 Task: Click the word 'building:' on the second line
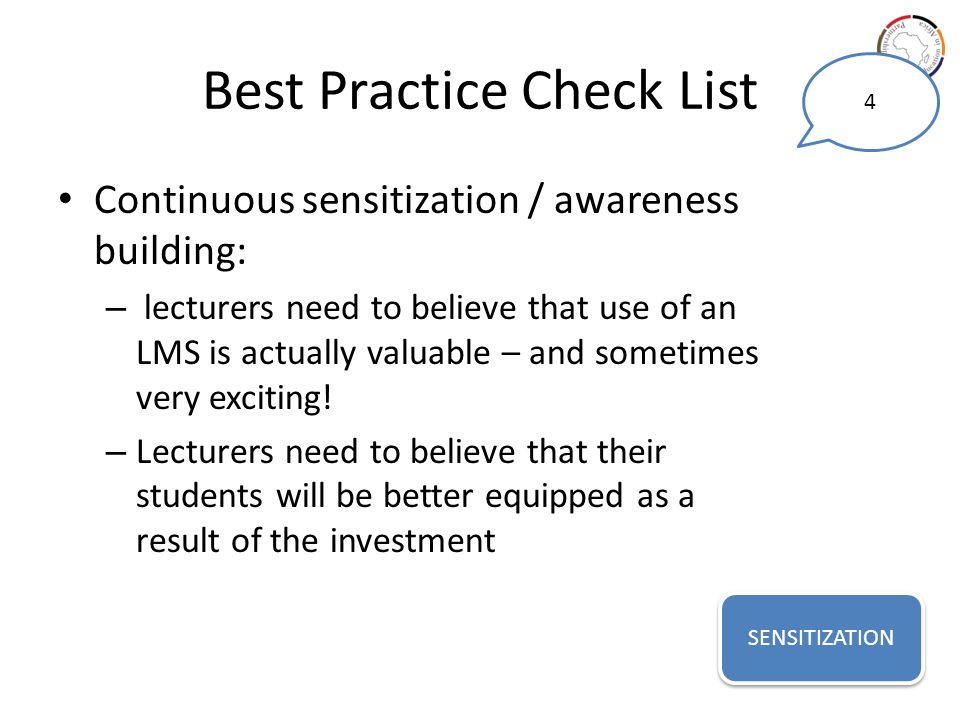[170, 252]
